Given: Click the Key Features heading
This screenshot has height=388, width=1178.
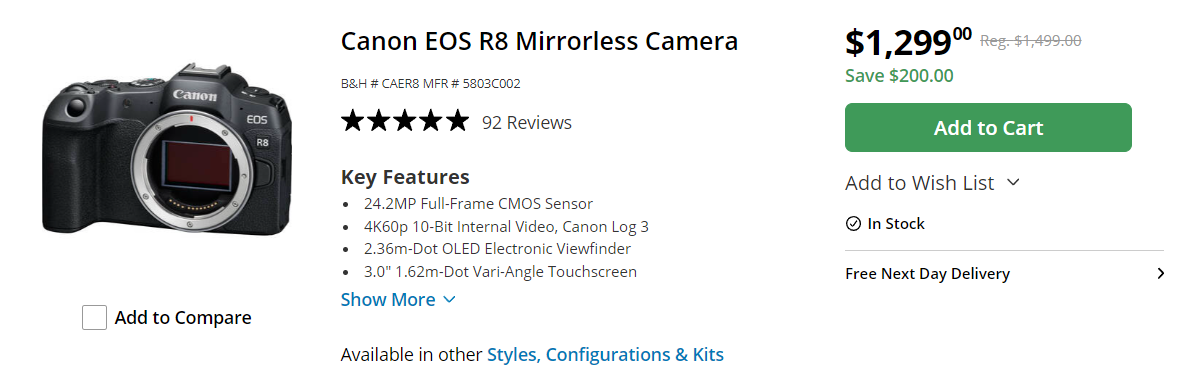Looking at the screenshot, I should pyautogui.click(x=405, y=177).
